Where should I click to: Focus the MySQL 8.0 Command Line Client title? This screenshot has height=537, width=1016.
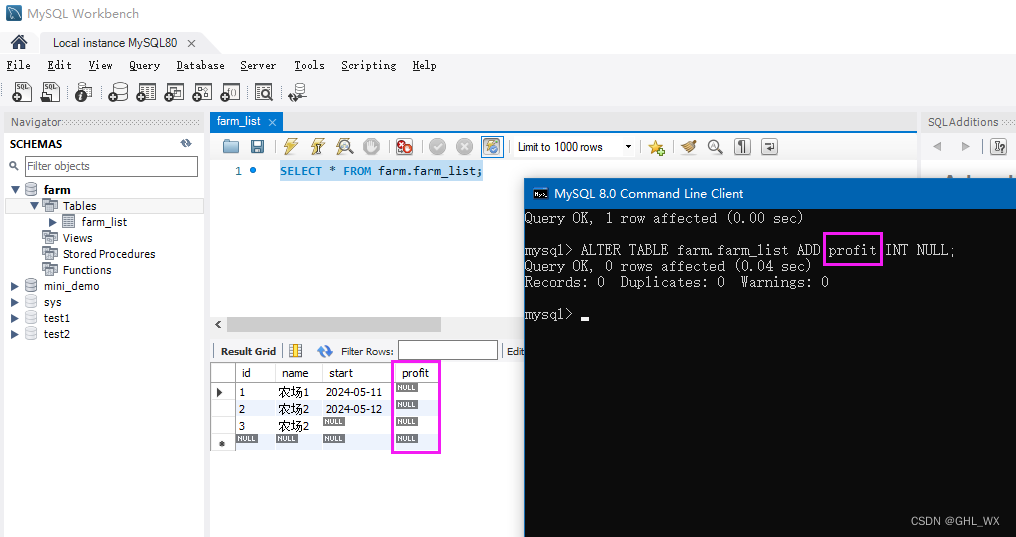coord(649,194)
